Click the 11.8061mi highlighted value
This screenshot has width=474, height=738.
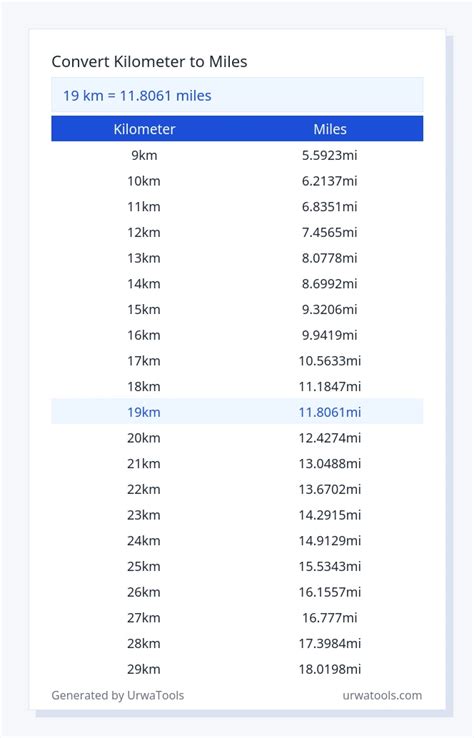pos(329,412)
